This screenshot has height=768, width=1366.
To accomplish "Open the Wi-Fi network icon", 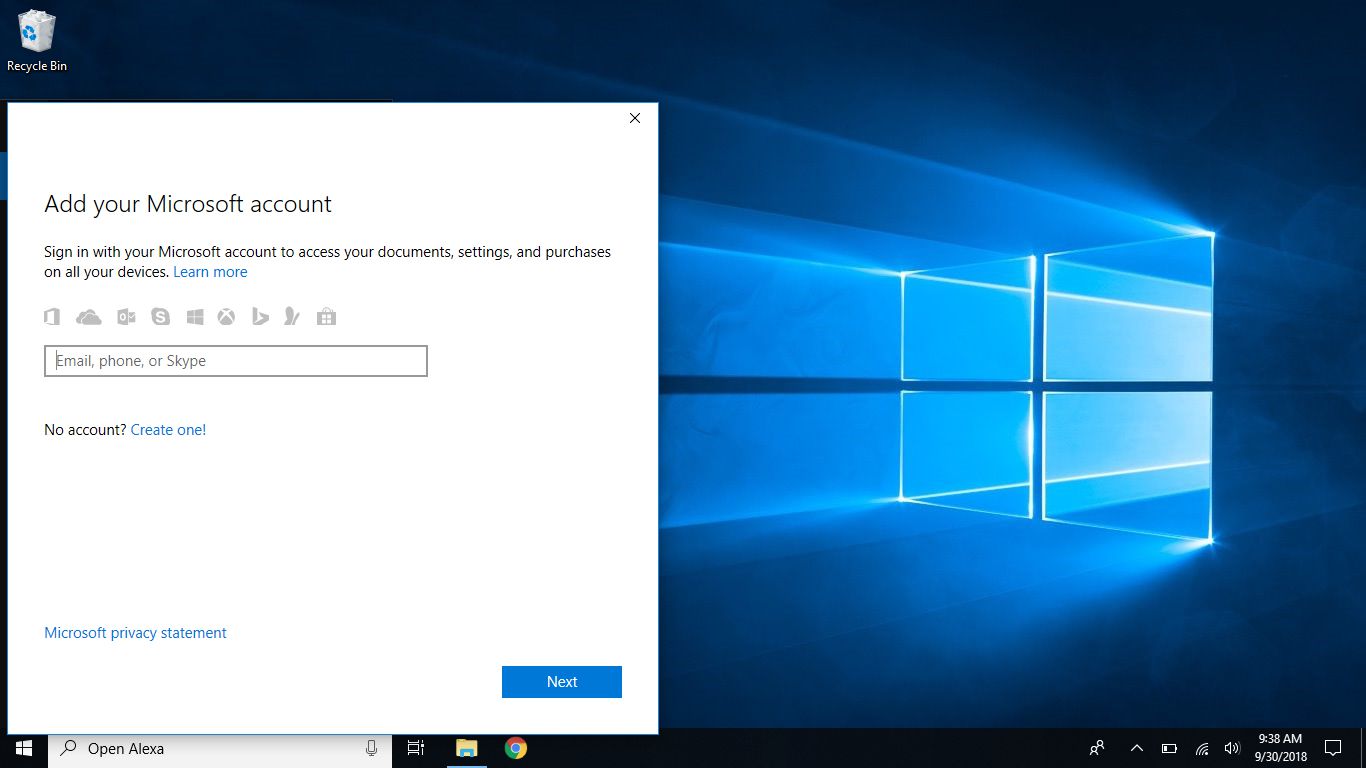I will tap(1202, 748).
